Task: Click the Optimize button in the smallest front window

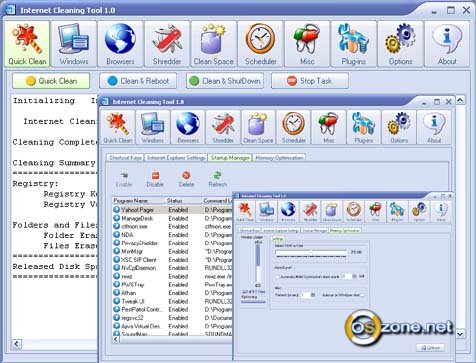Action: (430, 348)
